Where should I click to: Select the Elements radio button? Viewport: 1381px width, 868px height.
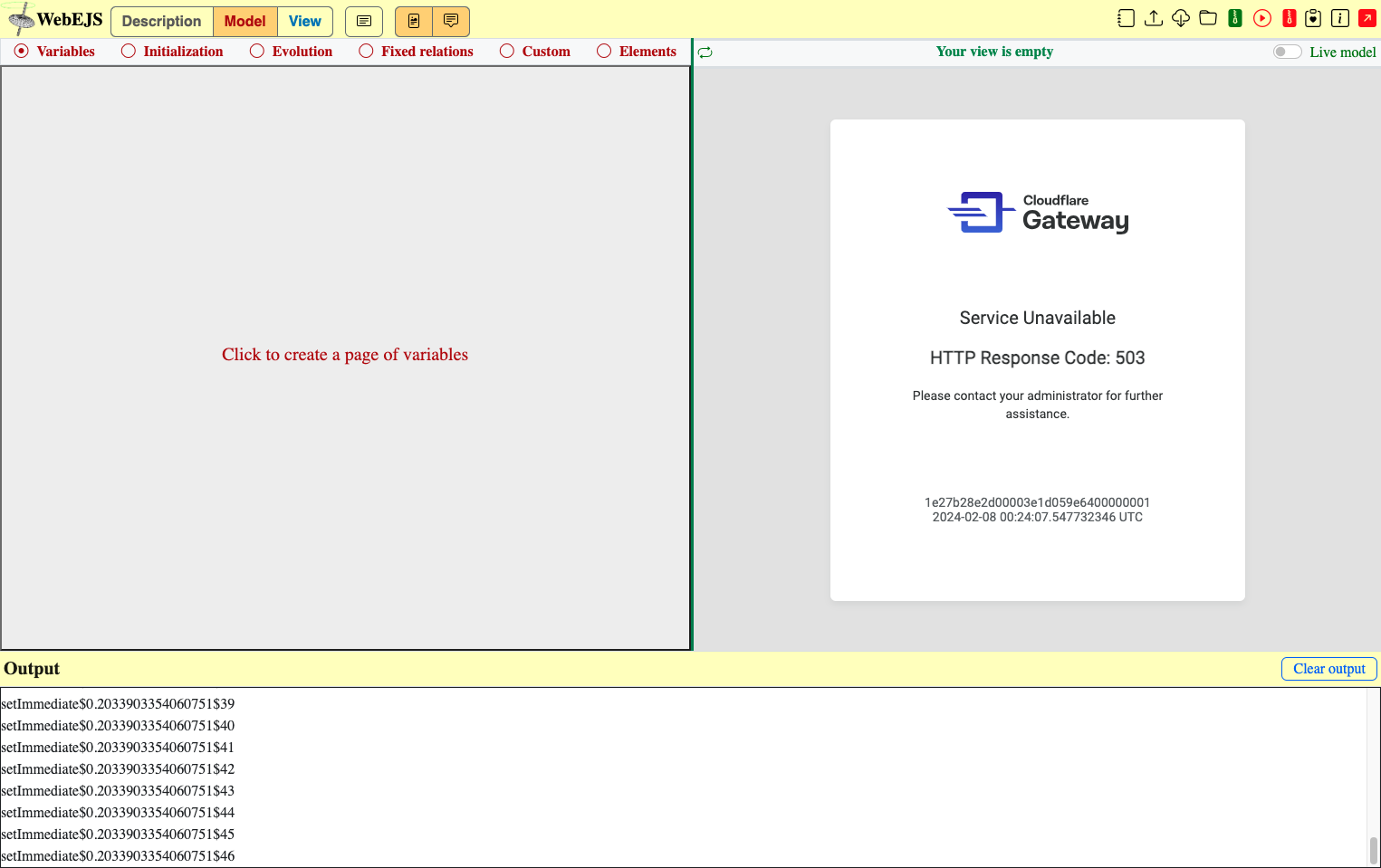[x=604, y=51]
